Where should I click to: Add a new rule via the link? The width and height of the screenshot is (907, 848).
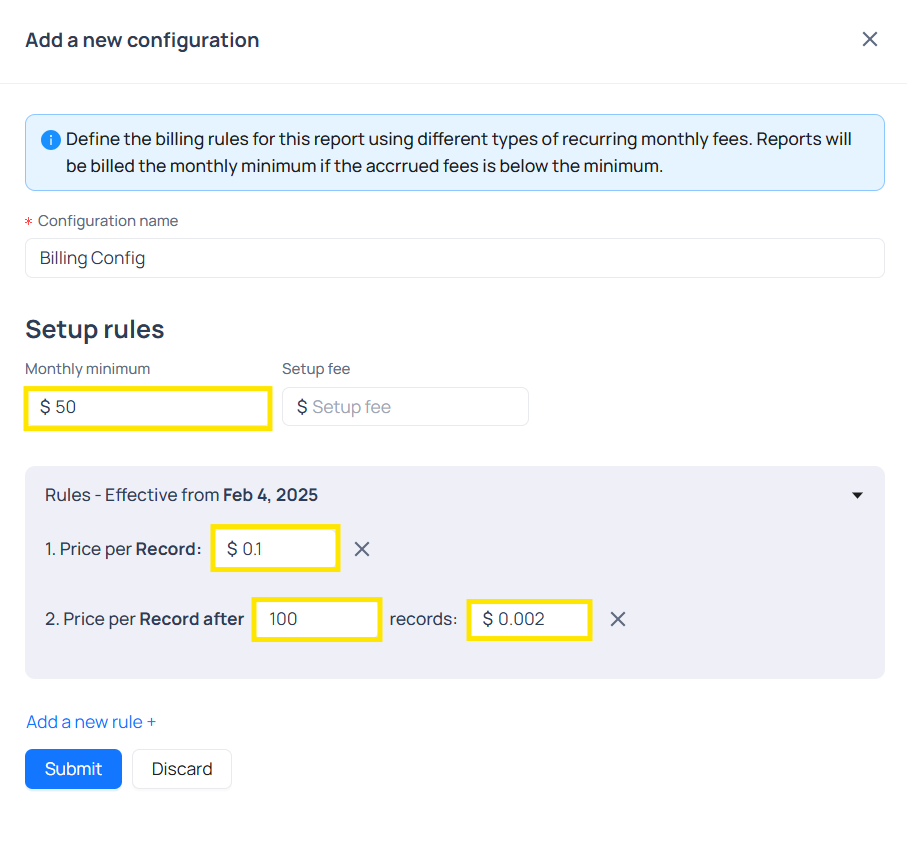tap(91, 722)
